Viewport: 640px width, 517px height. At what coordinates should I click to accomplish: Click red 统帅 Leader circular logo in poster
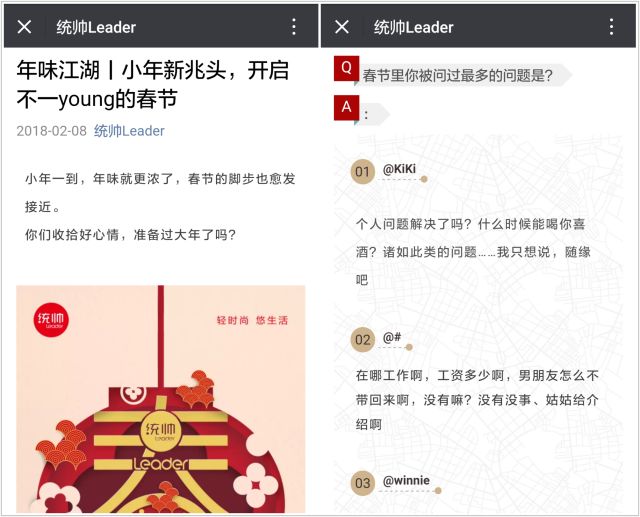[51, 320]
